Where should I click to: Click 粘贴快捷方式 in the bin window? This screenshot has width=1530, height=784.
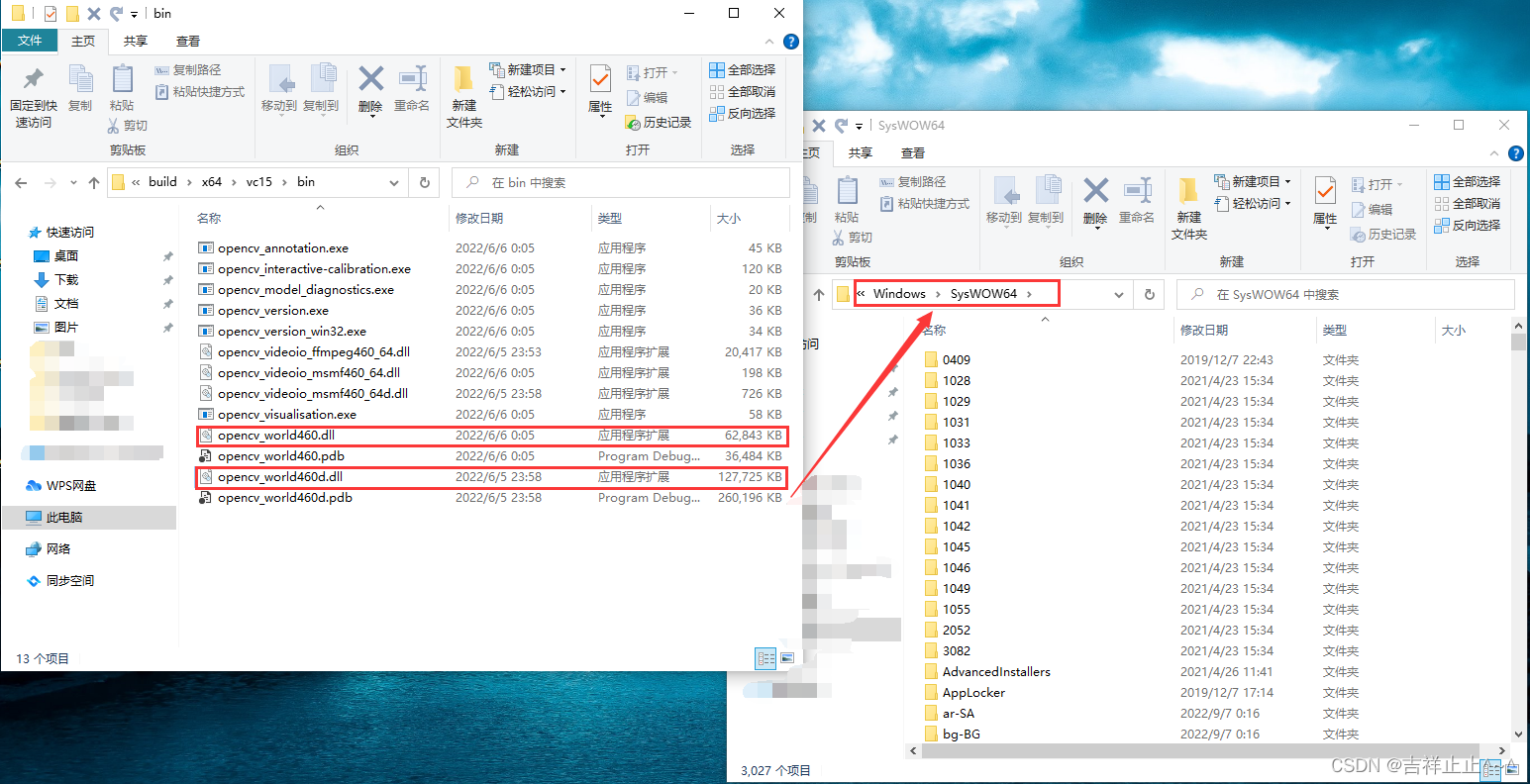coord(200,92)
